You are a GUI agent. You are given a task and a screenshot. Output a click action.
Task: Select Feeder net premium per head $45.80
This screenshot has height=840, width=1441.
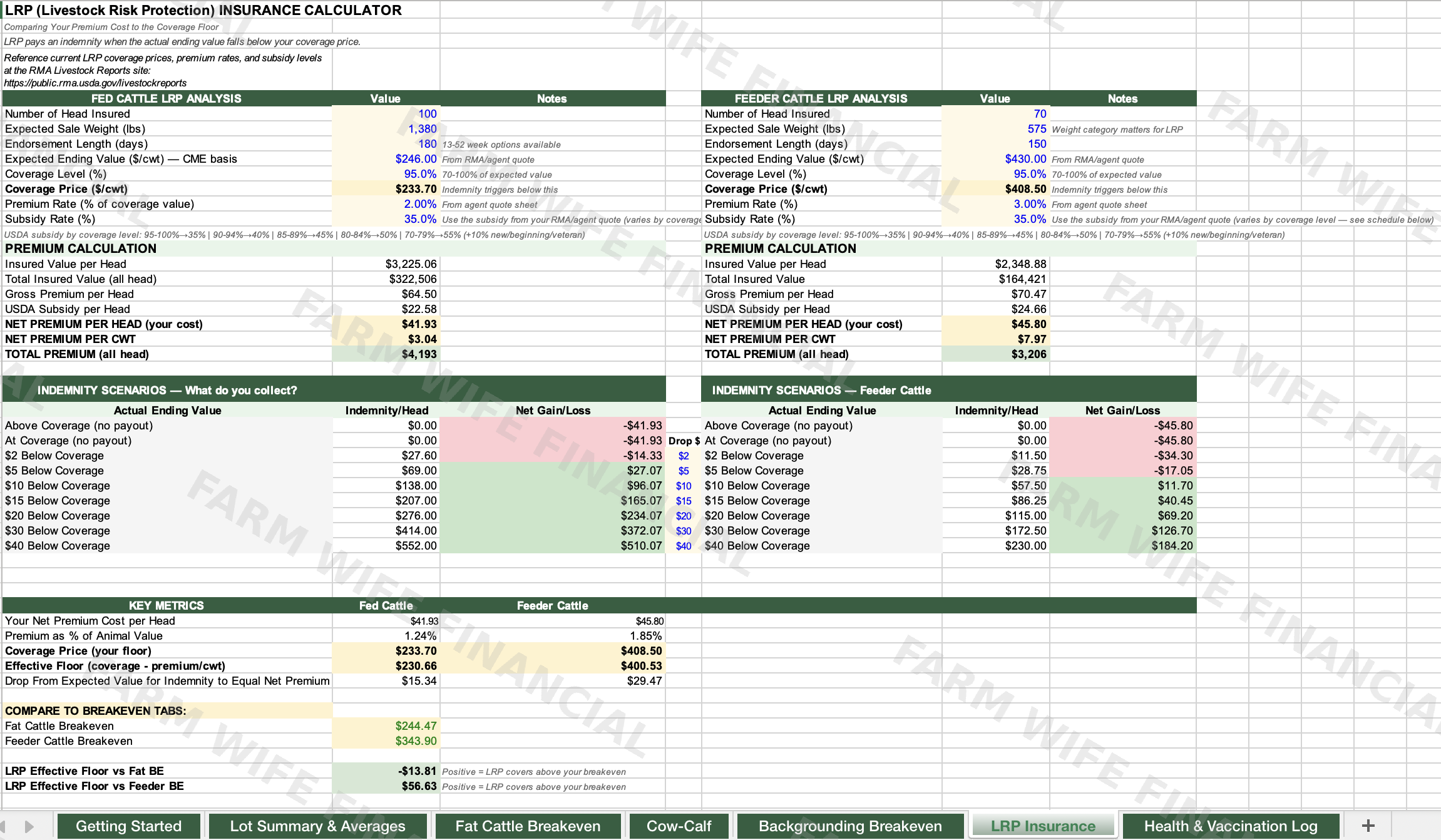coord(996,324)
